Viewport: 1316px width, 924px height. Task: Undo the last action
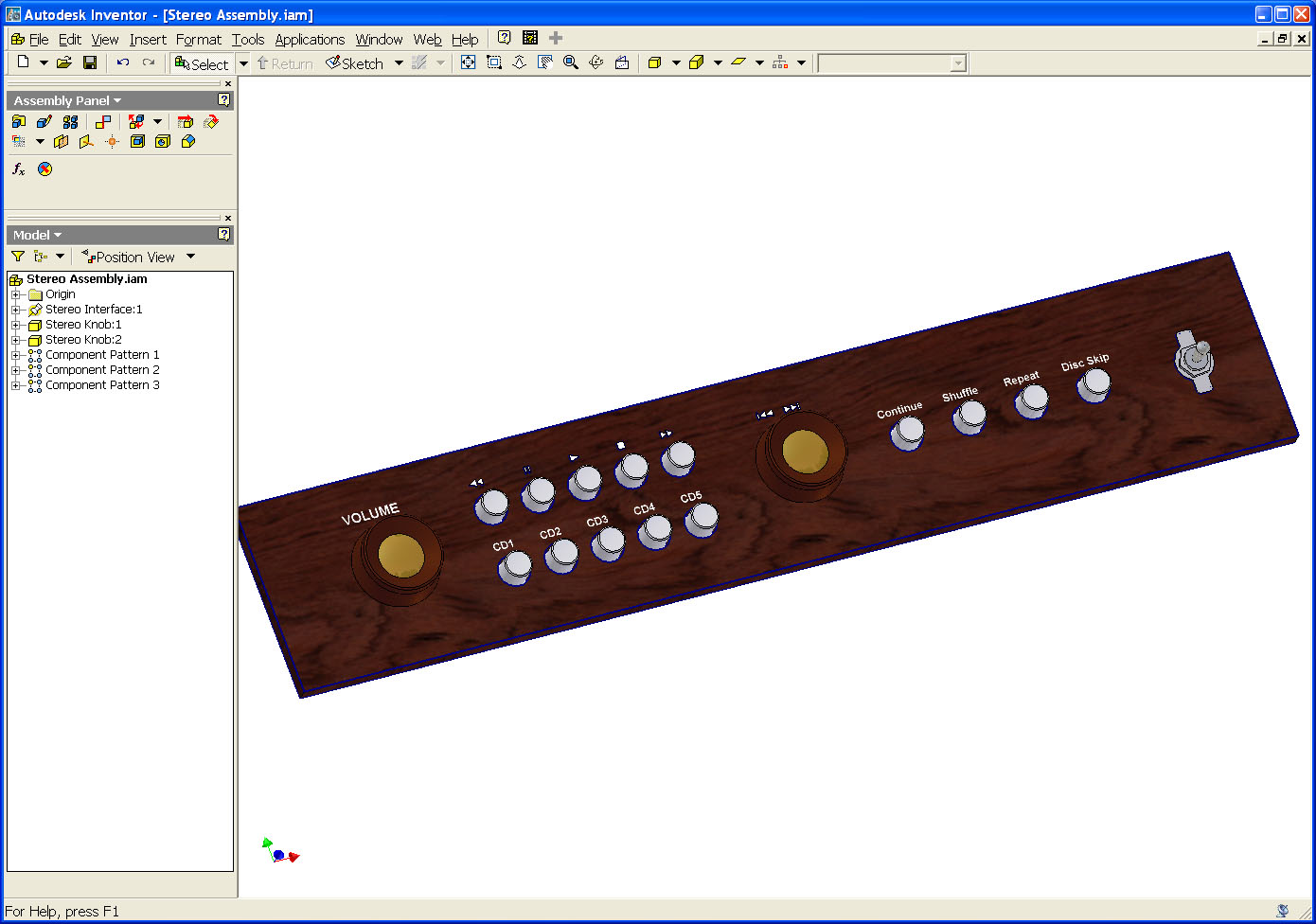click(x=123, y=62)
